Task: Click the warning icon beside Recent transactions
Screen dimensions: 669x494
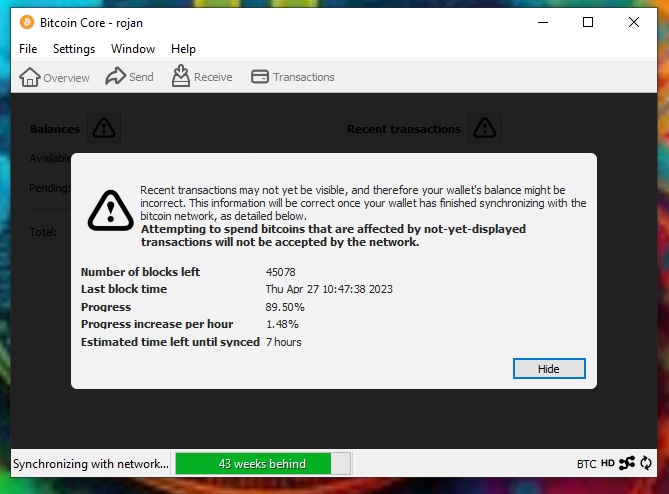Action: [x=485, y=128]
